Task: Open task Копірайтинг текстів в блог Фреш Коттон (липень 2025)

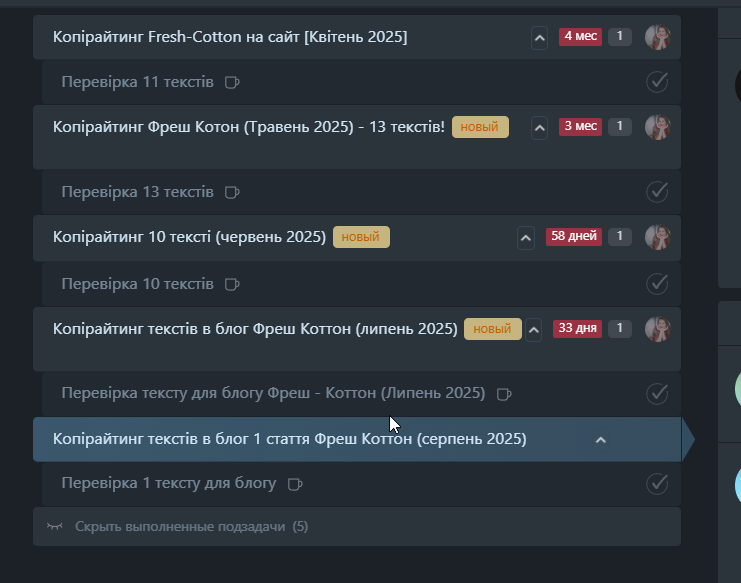Action: pos(255,329)
